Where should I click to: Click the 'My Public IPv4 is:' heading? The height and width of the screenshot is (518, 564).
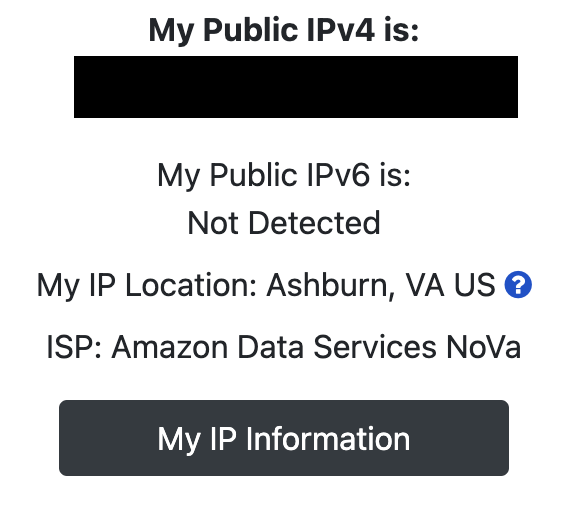(x=284, y=30)
